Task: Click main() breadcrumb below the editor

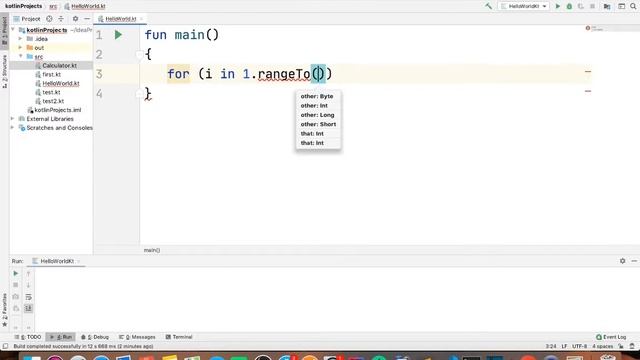Action: click(152, 250)
